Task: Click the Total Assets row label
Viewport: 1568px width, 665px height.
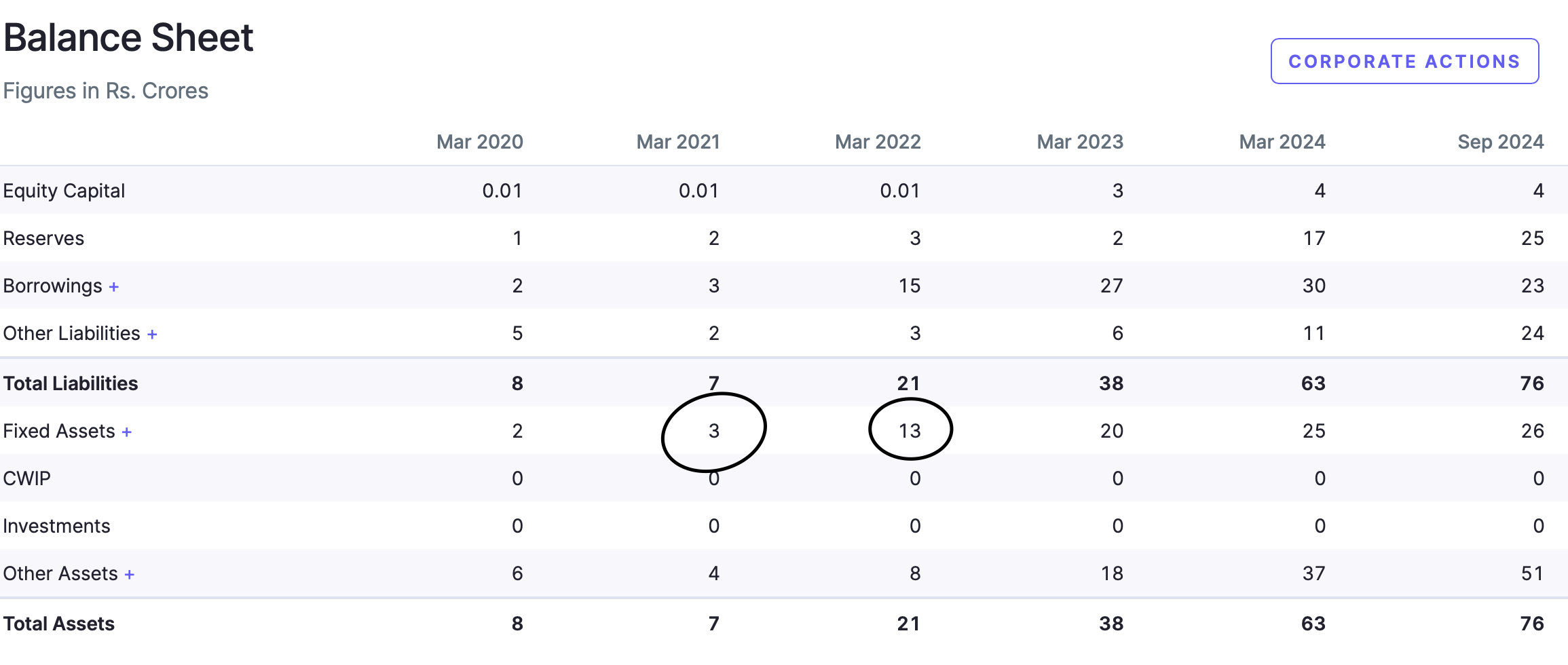Action: [x=59, y=624]
